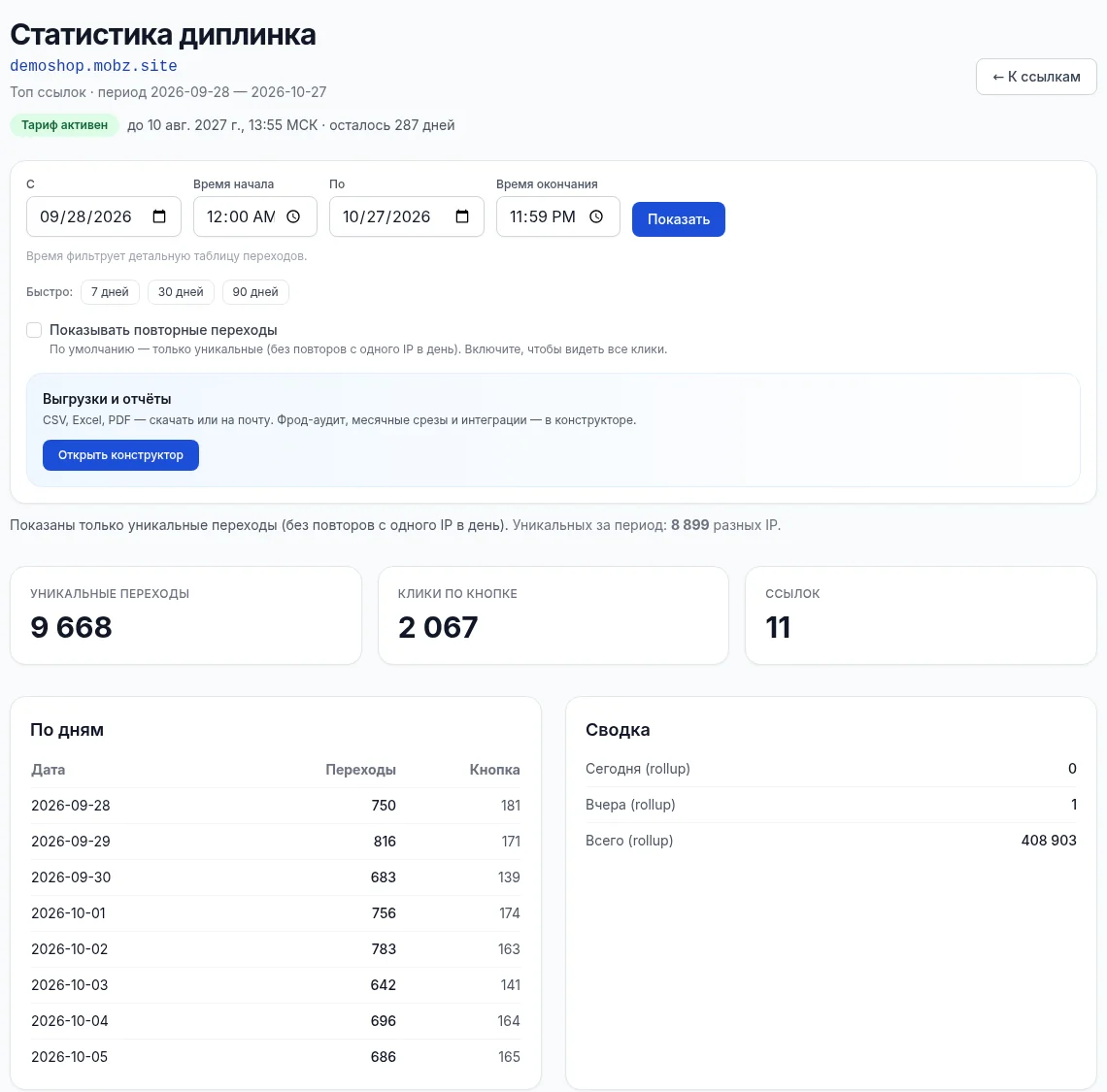This screenshot has height=1092, width=1107.
Task: Click Всего (rollup) total 408 903
Action: pyautogui.click(x=1049, y=841)
